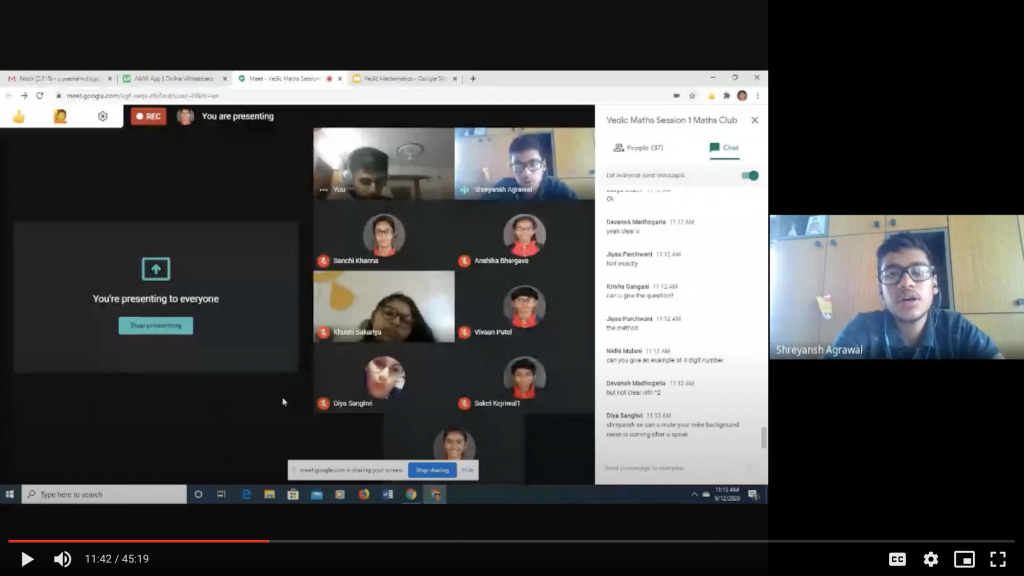
Task: Click Sanchi Khanna's muted mic icon
Action: point(323,261)
